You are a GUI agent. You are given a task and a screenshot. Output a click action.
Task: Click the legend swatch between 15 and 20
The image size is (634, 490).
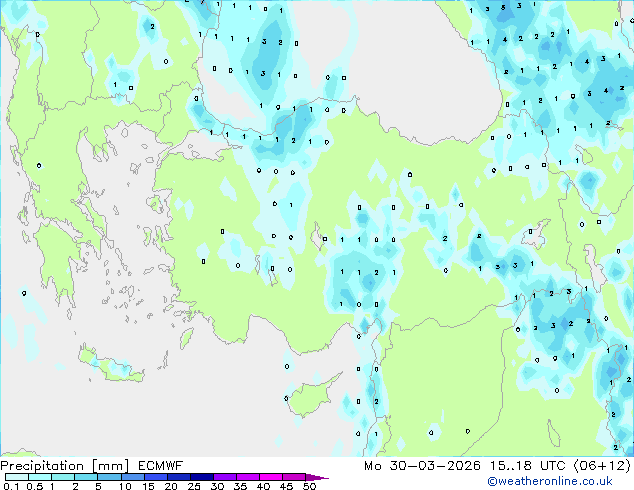(156, 477)
